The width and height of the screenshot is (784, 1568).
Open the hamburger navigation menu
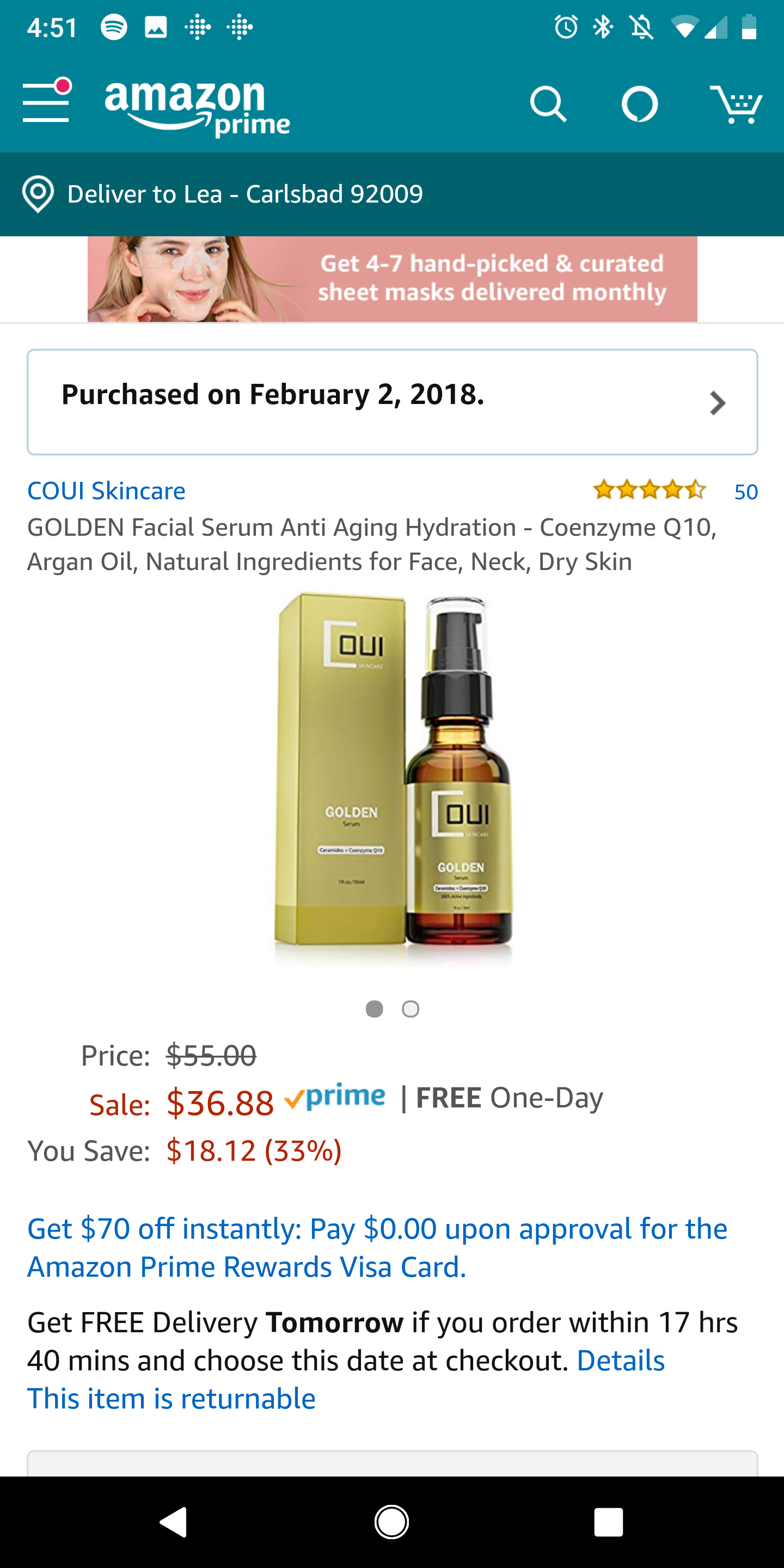(47, 100)
